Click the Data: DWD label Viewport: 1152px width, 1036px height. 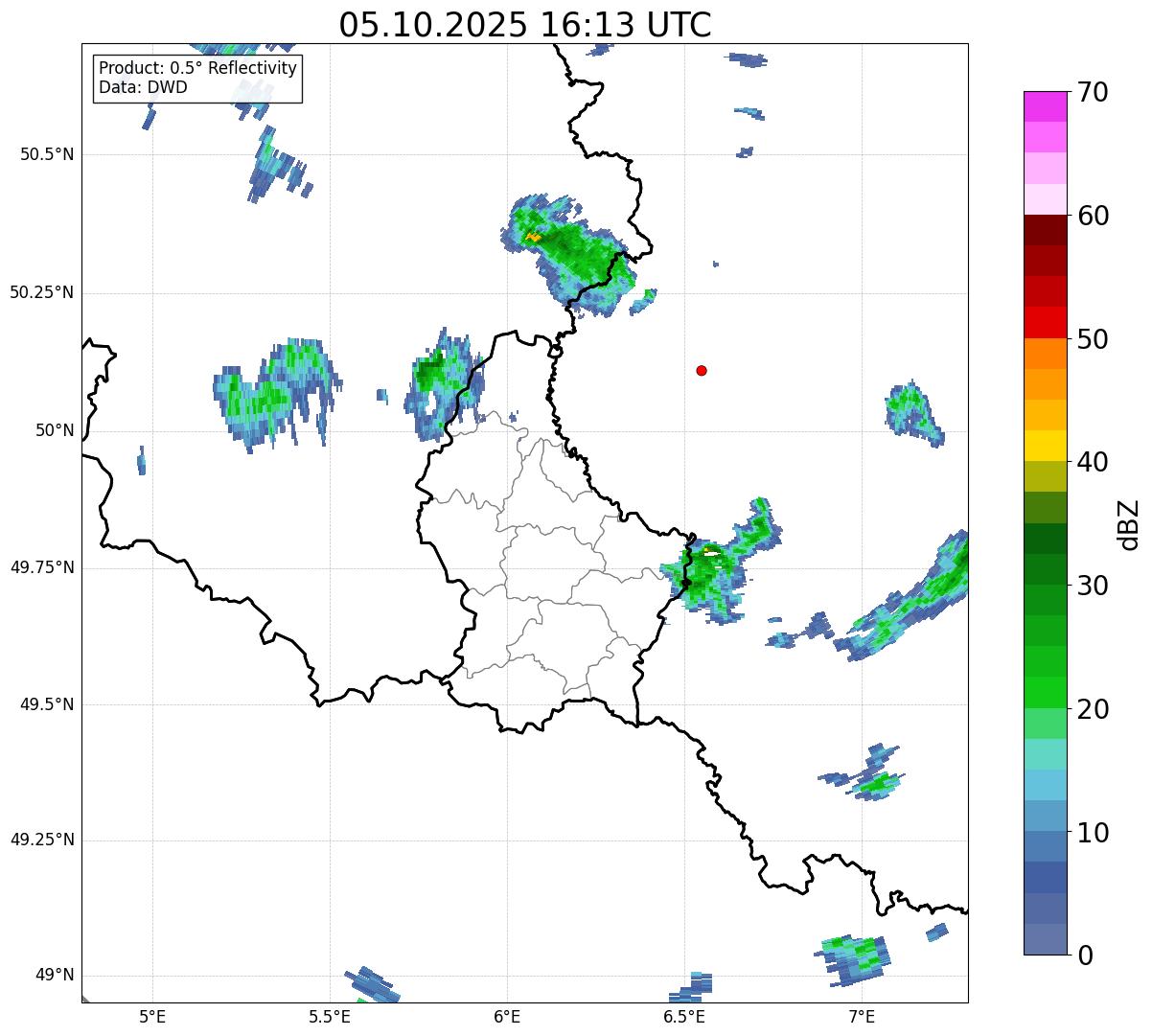[143, 87]
